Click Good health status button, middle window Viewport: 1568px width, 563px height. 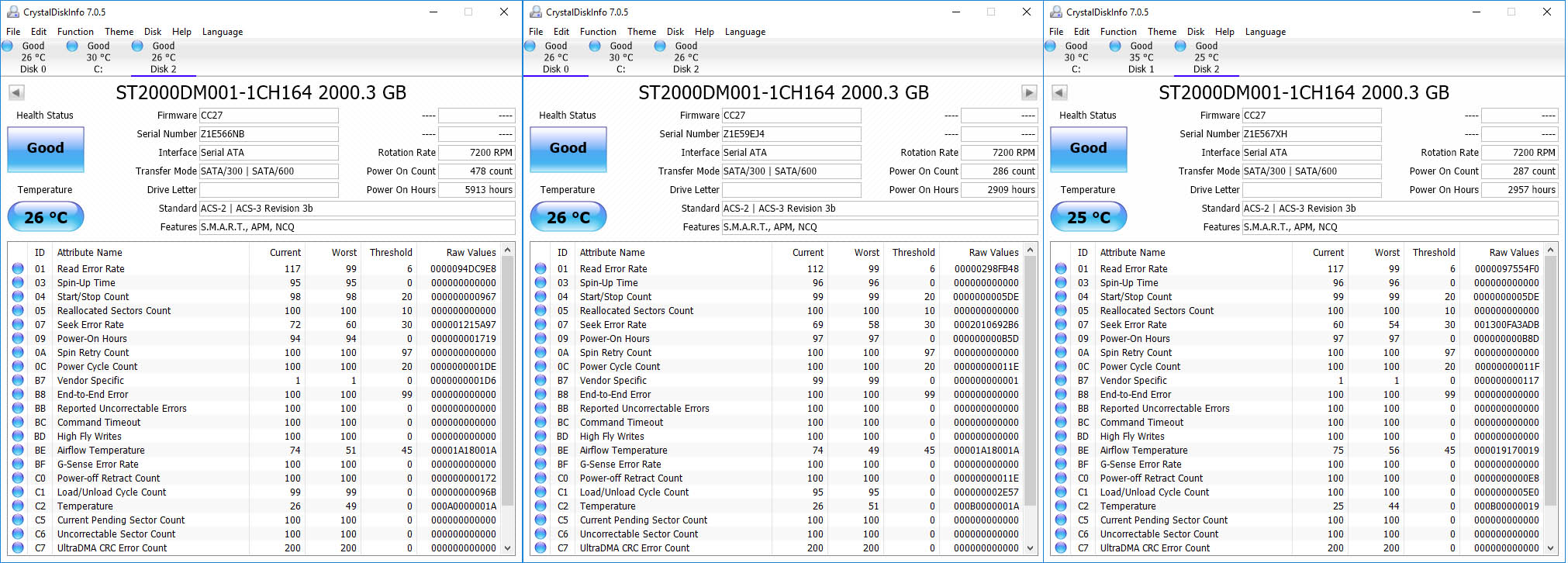(568, 149)
